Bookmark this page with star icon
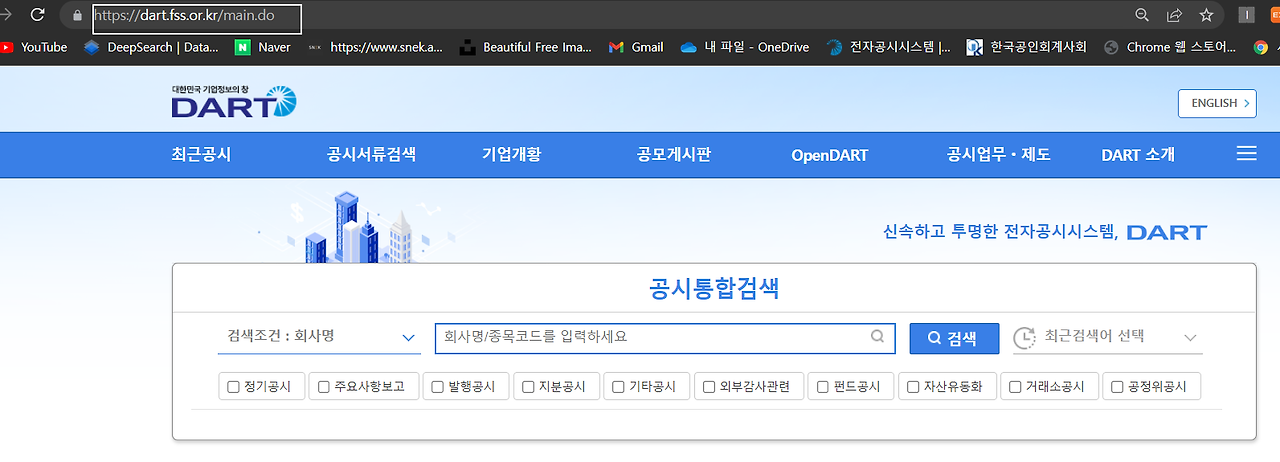The width and height of the screenshot is (1280, 462). coord(1206,15)
